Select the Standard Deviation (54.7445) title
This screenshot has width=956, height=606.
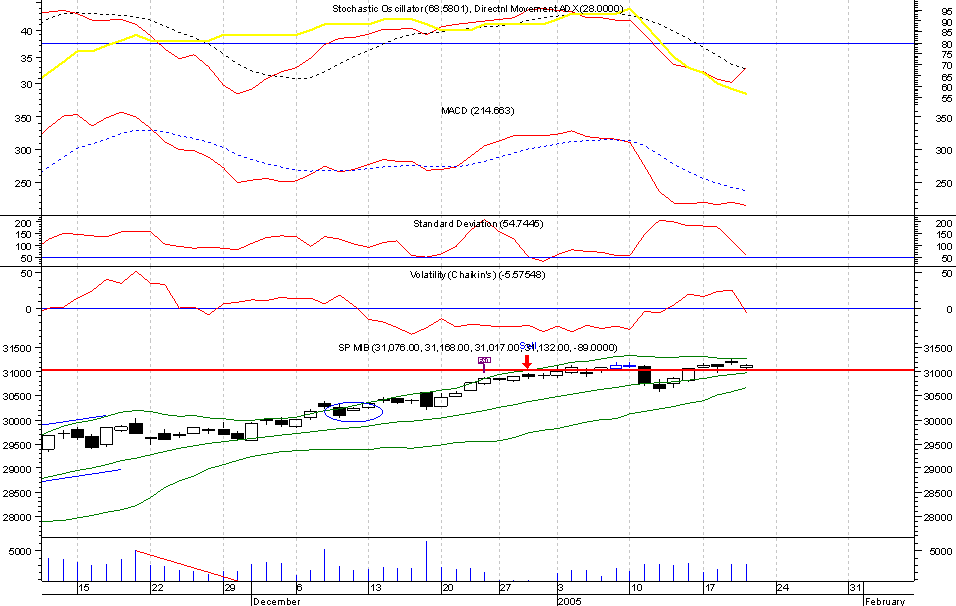click(x=478, y=224)
